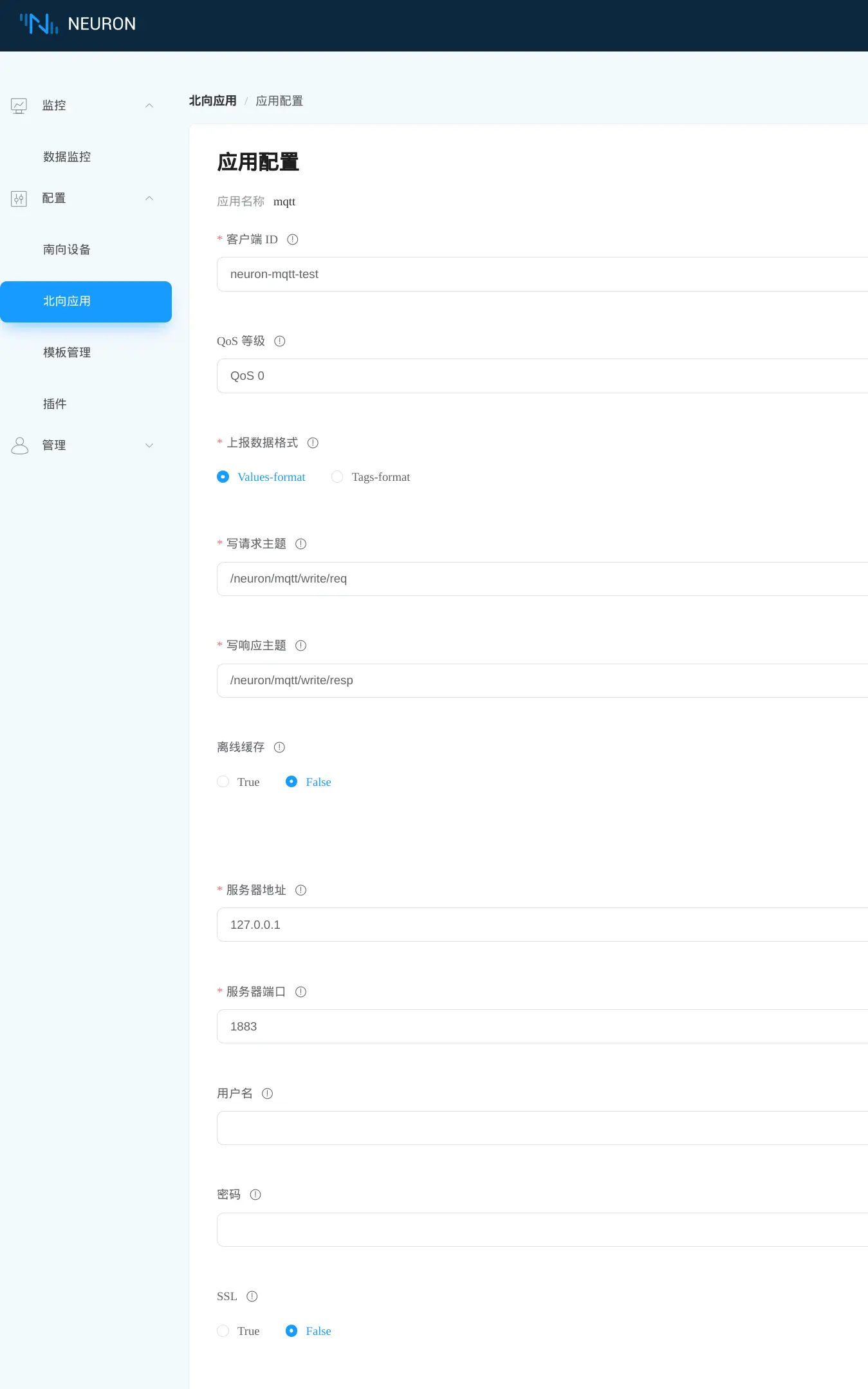Open 模板管理 in the sidebar
Image resolution: width=868 pixels, height=1389 pixels.
[x=67, y=353]
